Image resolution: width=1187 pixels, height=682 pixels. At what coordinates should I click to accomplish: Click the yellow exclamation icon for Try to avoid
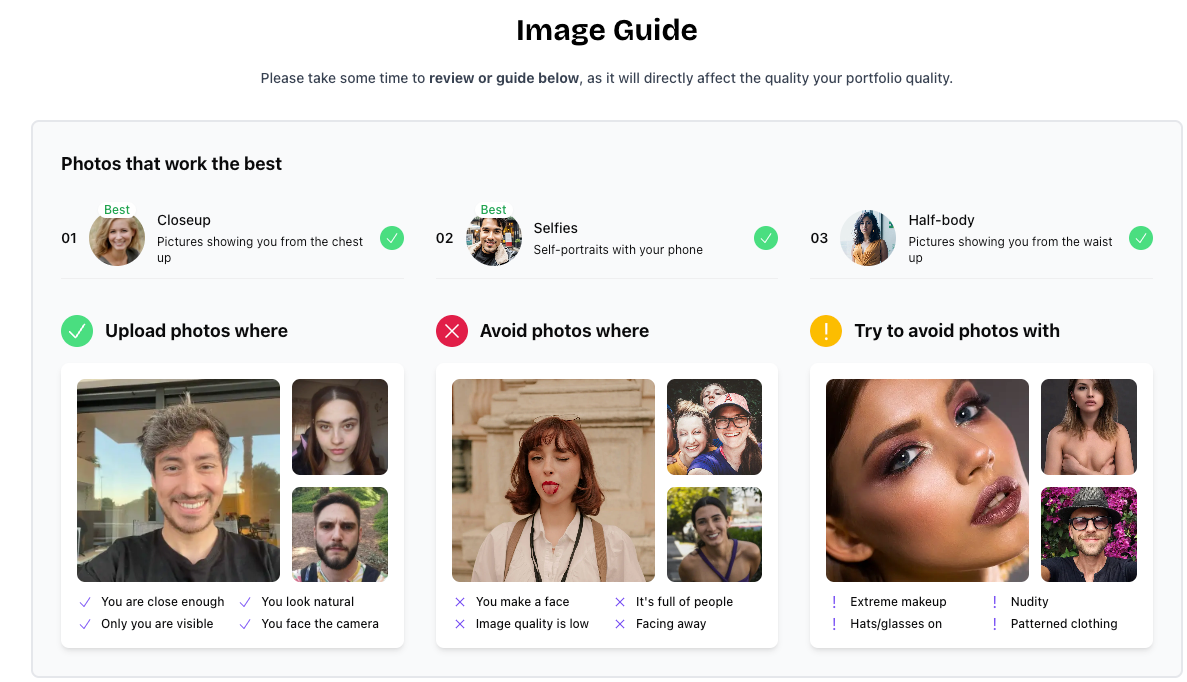(826, 331)
